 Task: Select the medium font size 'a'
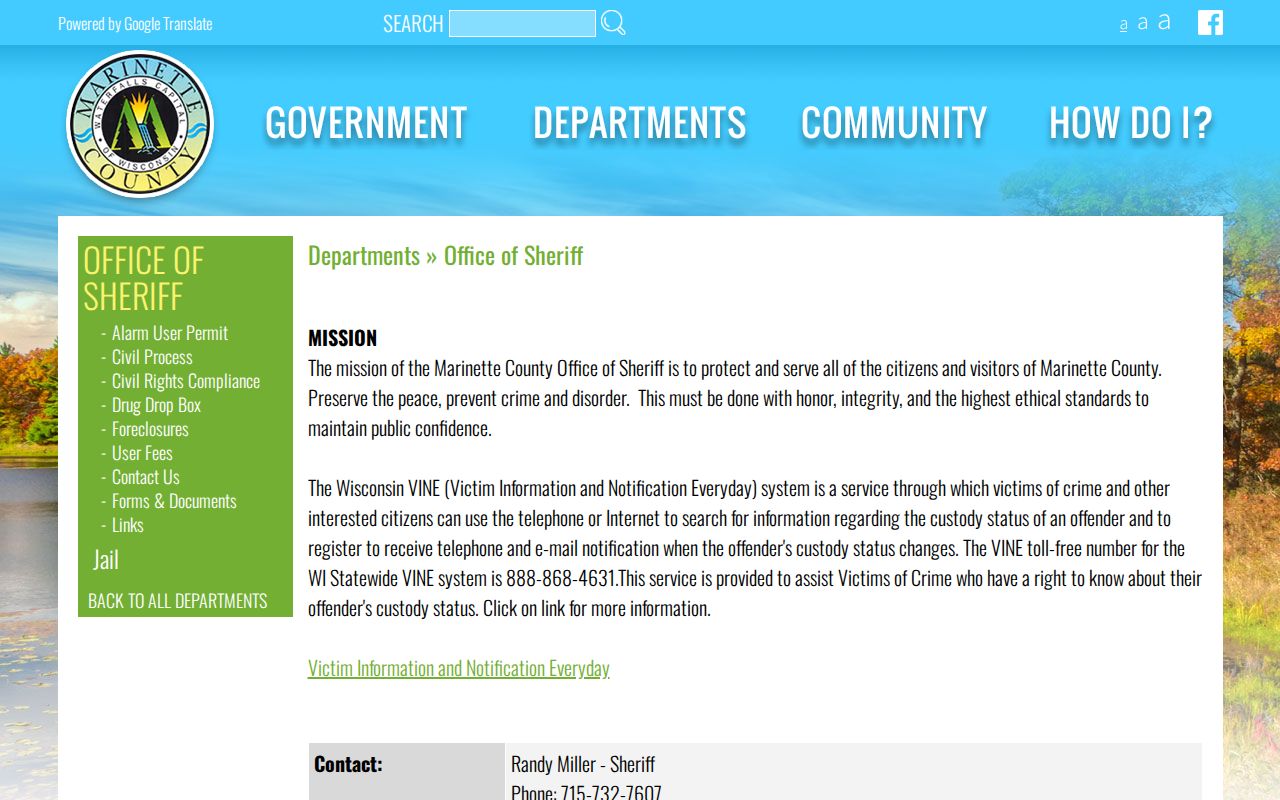(x=1143, y=23)
